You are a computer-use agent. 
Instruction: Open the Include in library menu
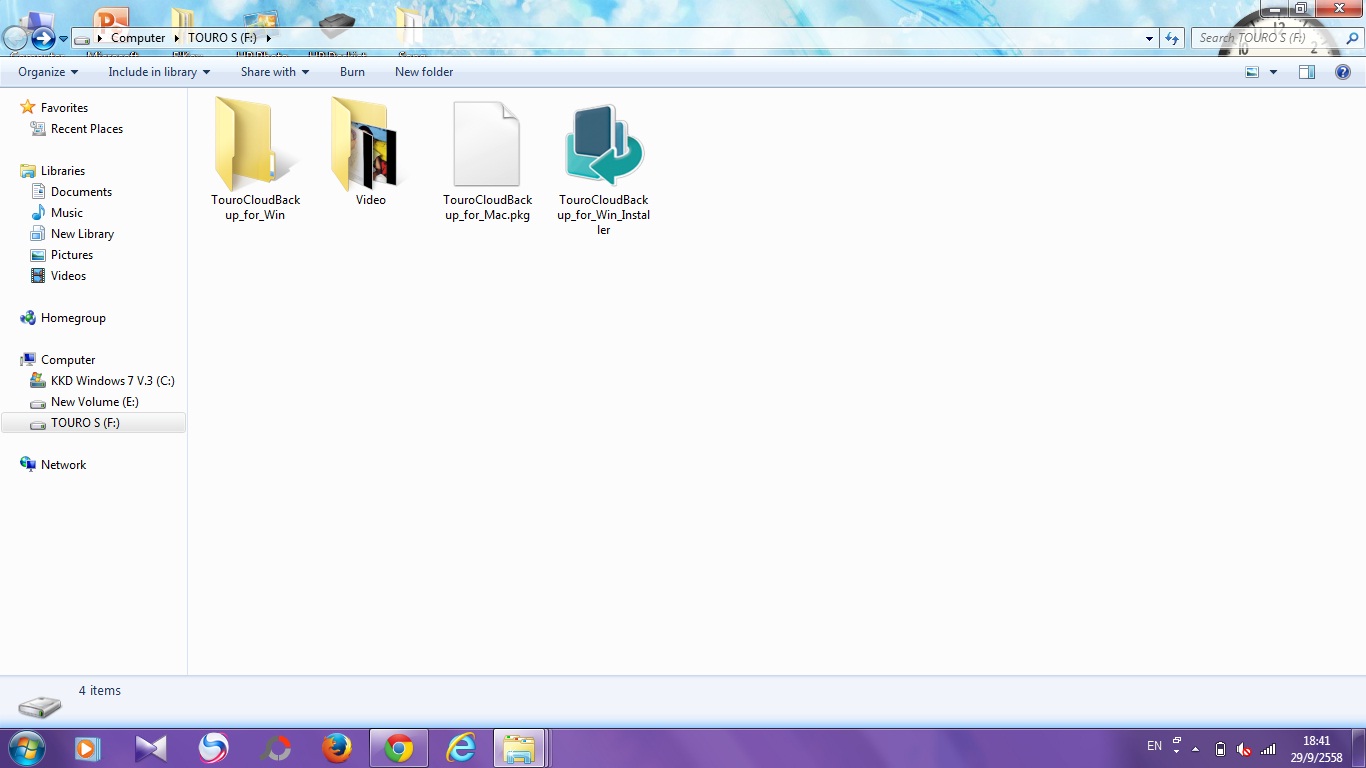[159, 72]
